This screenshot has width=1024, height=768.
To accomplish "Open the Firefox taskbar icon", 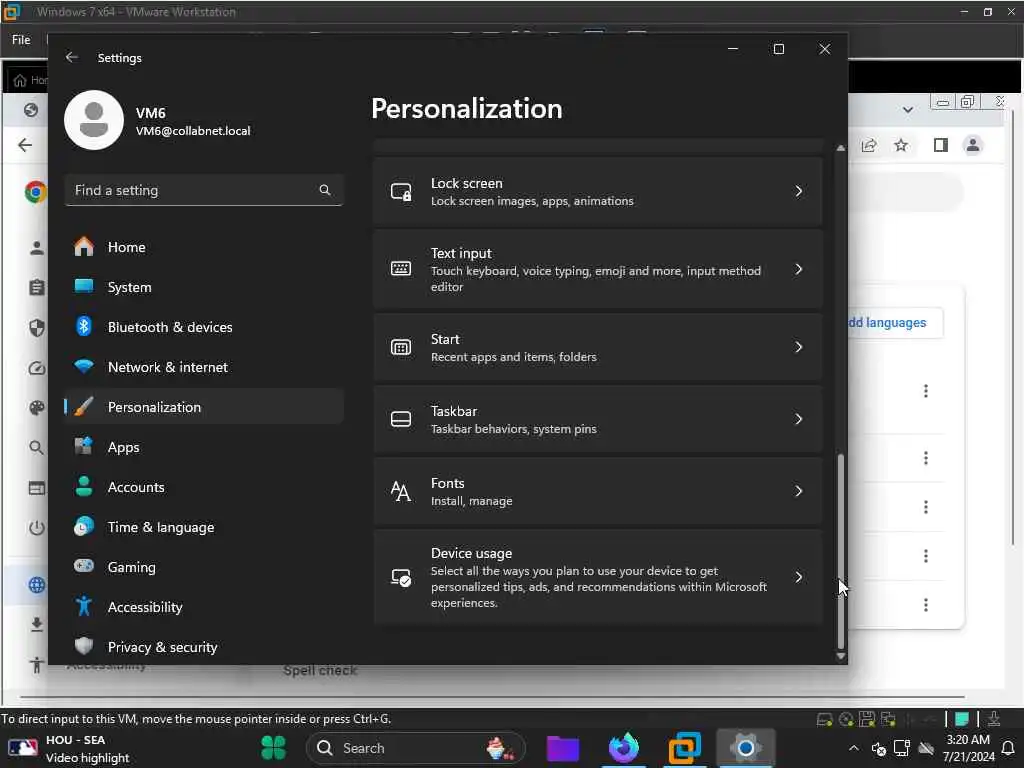I will point(624,748).
